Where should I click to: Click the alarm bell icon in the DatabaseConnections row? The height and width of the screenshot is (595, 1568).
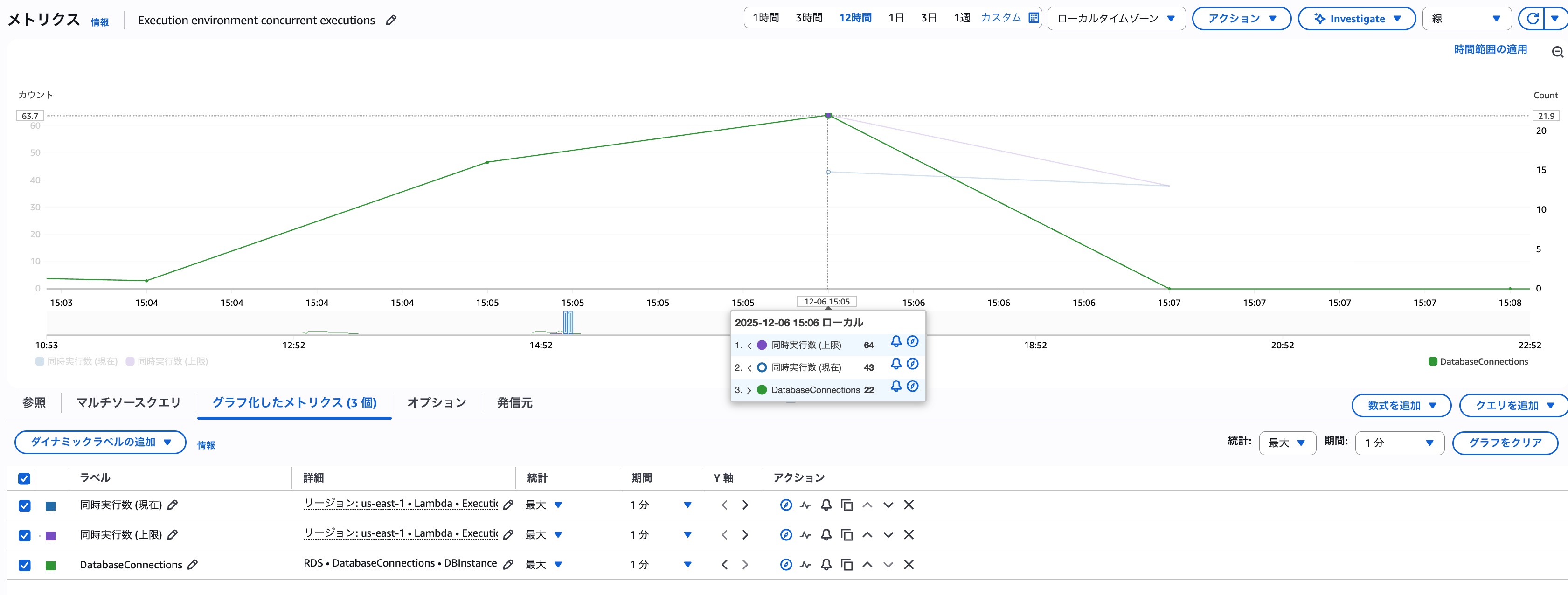[826, 565]
